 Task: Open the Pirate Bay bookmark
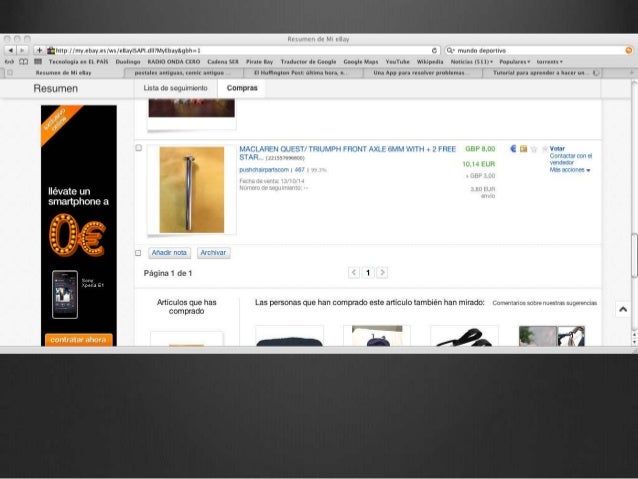pyautogui.click(x=259, y=62)
